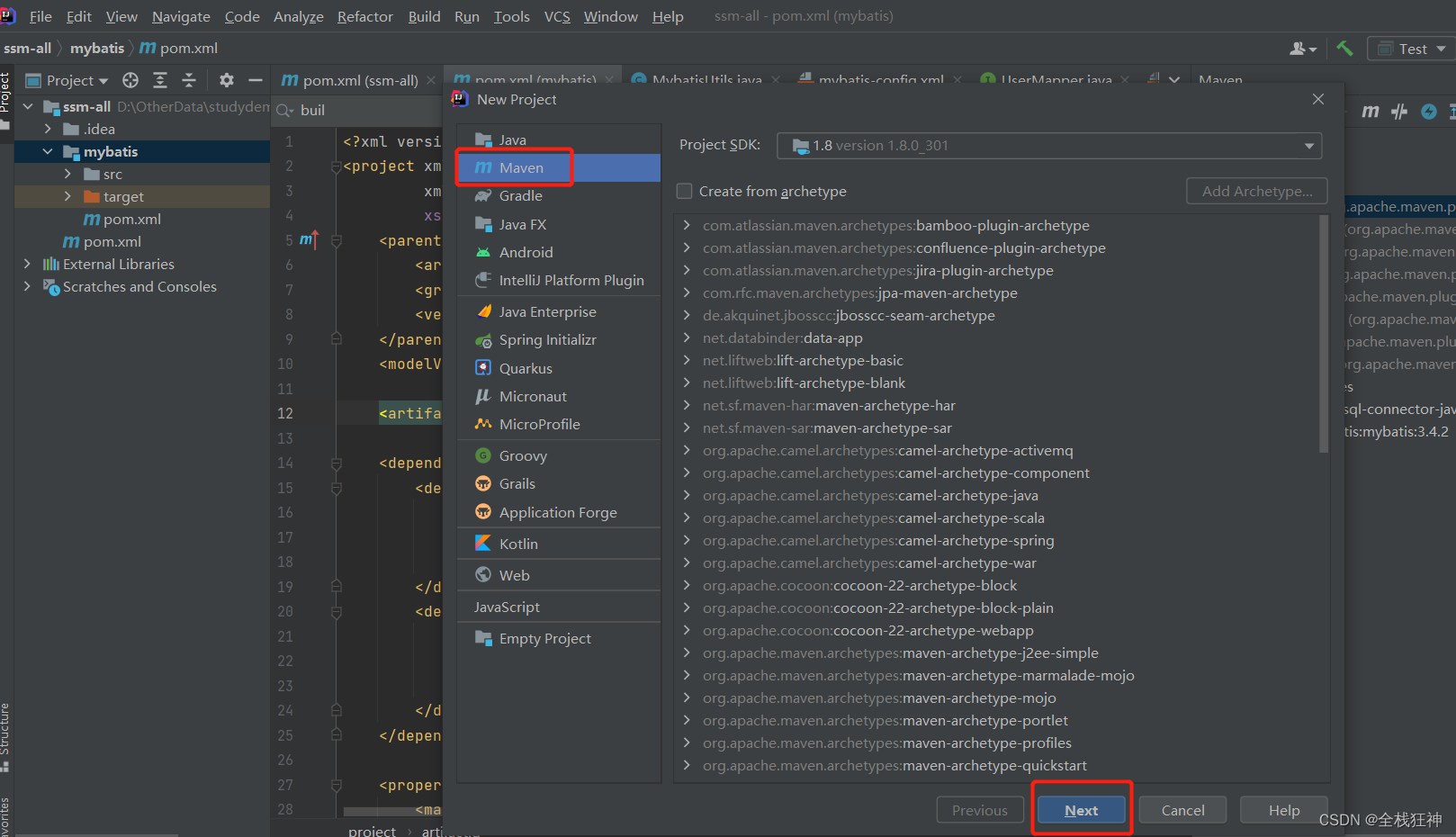1456x837 pixels.
Task: Close the New Project dialog
Action: (1318, 99)
